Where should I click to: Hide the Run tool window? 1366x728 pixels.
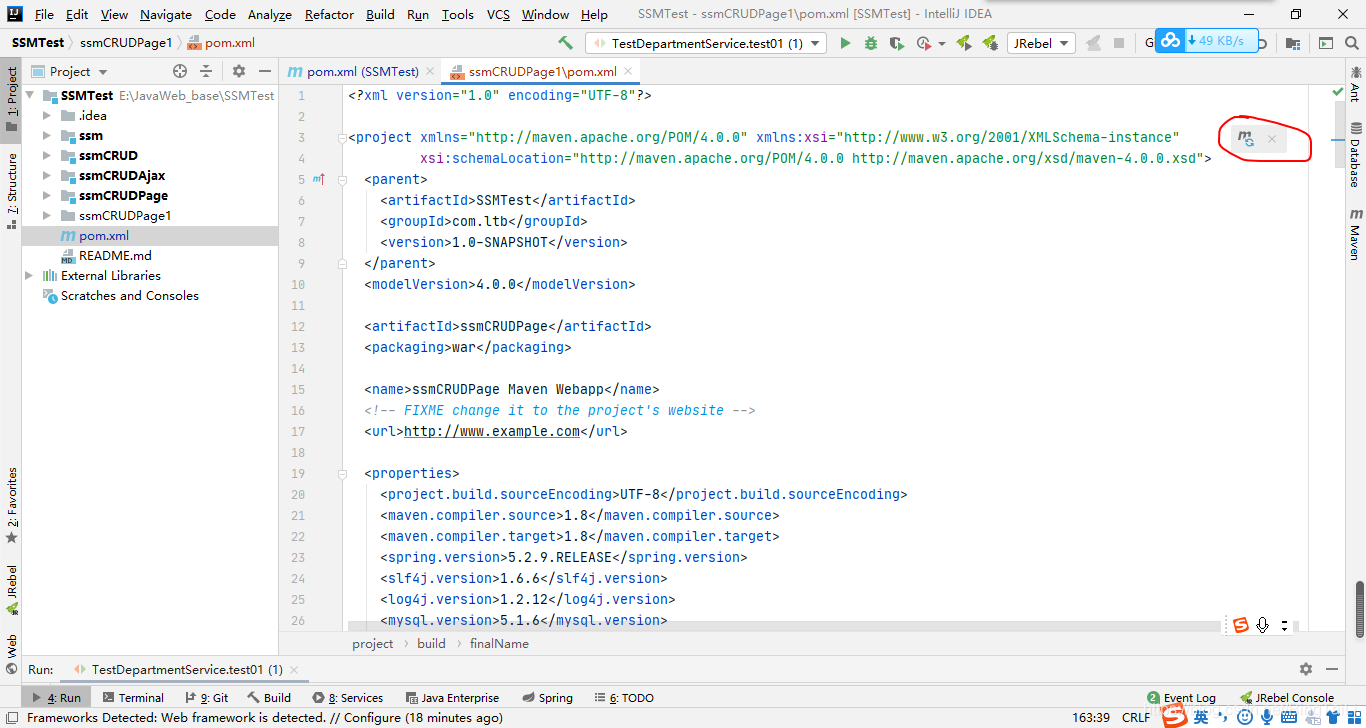[x=1332, y=669]
